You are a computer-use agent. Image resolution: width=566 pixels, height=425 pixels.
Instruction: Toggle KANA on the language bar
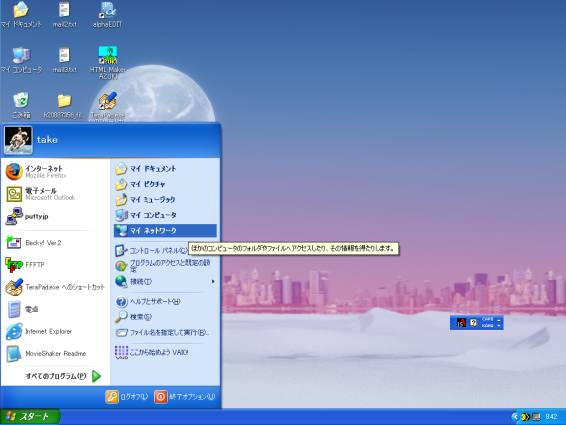point(487,325)
